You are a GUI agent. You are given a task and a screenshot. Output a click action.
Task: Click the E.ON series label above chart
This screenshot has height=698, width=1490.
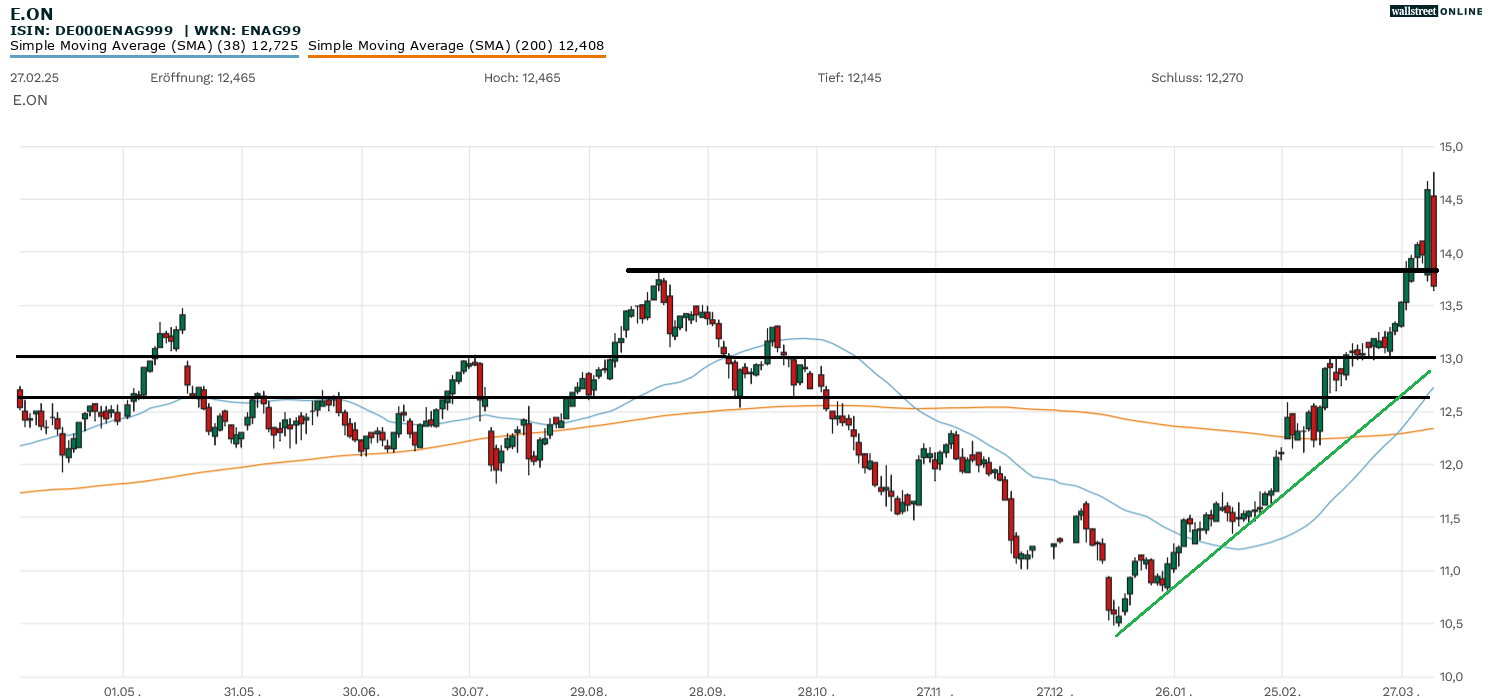pyautogui.click(x=30, y=100)
